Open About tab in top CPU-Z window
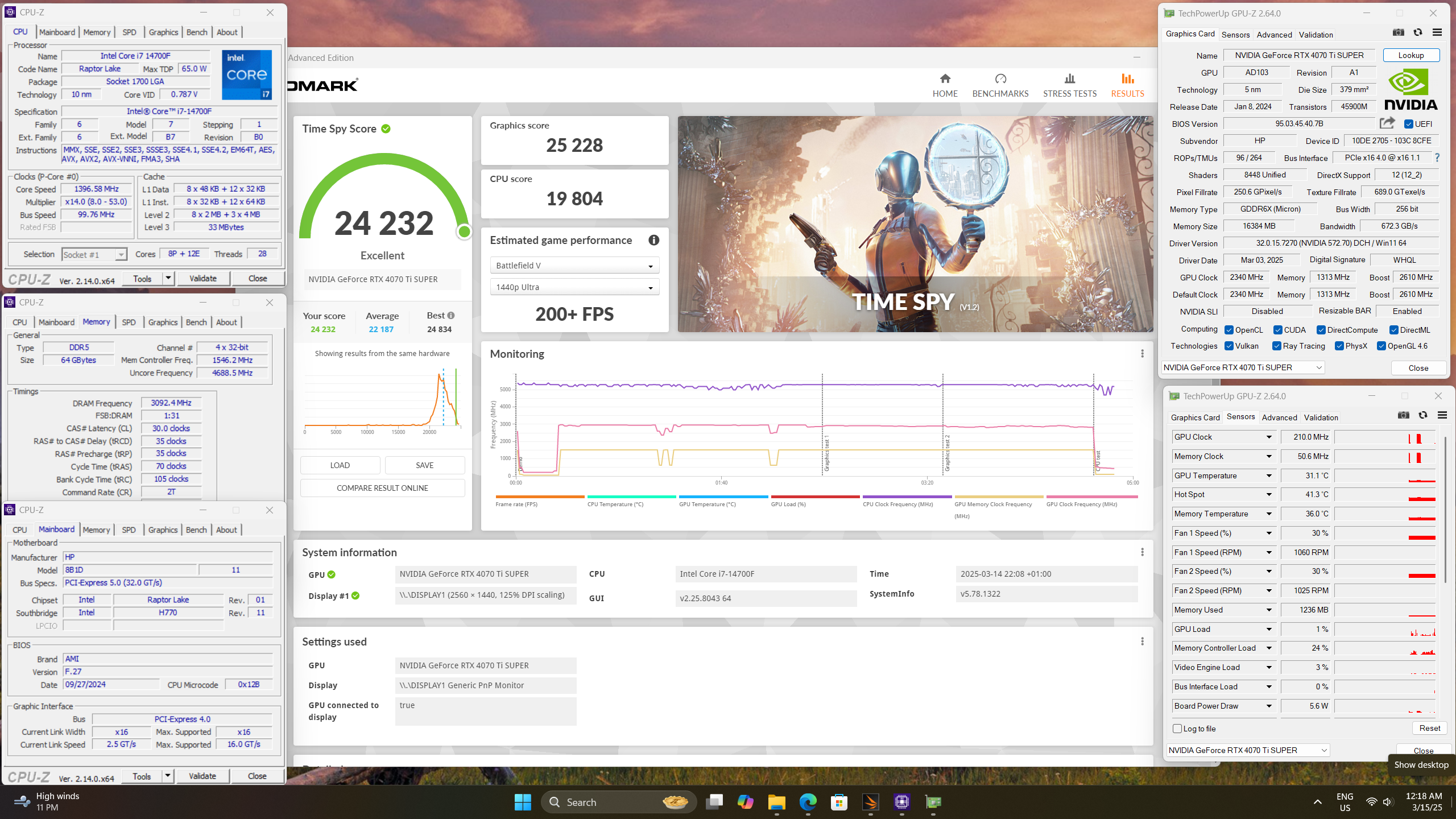1456x819 pixels. tap(227, 32)
